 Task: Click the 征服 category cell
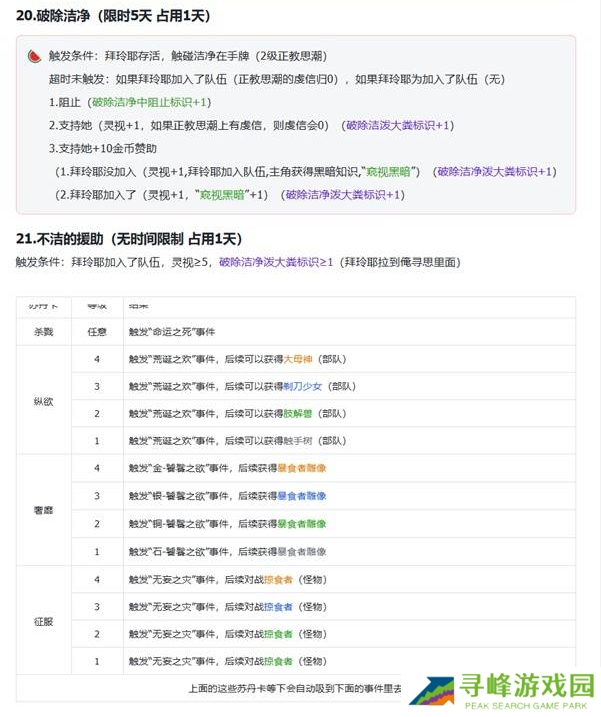point(43,621)
